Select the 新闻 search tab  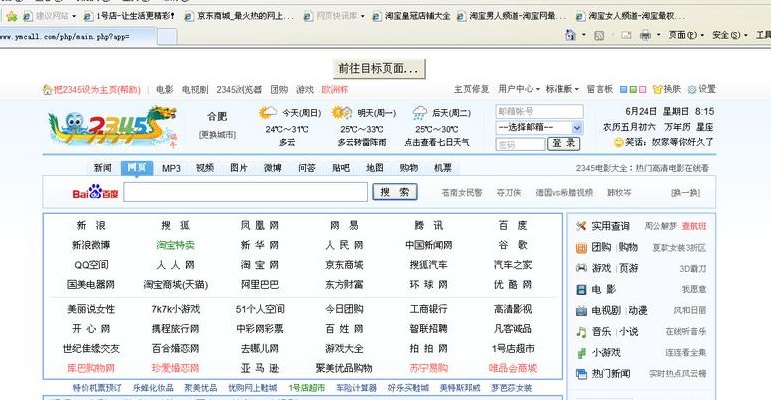(103, 168)
